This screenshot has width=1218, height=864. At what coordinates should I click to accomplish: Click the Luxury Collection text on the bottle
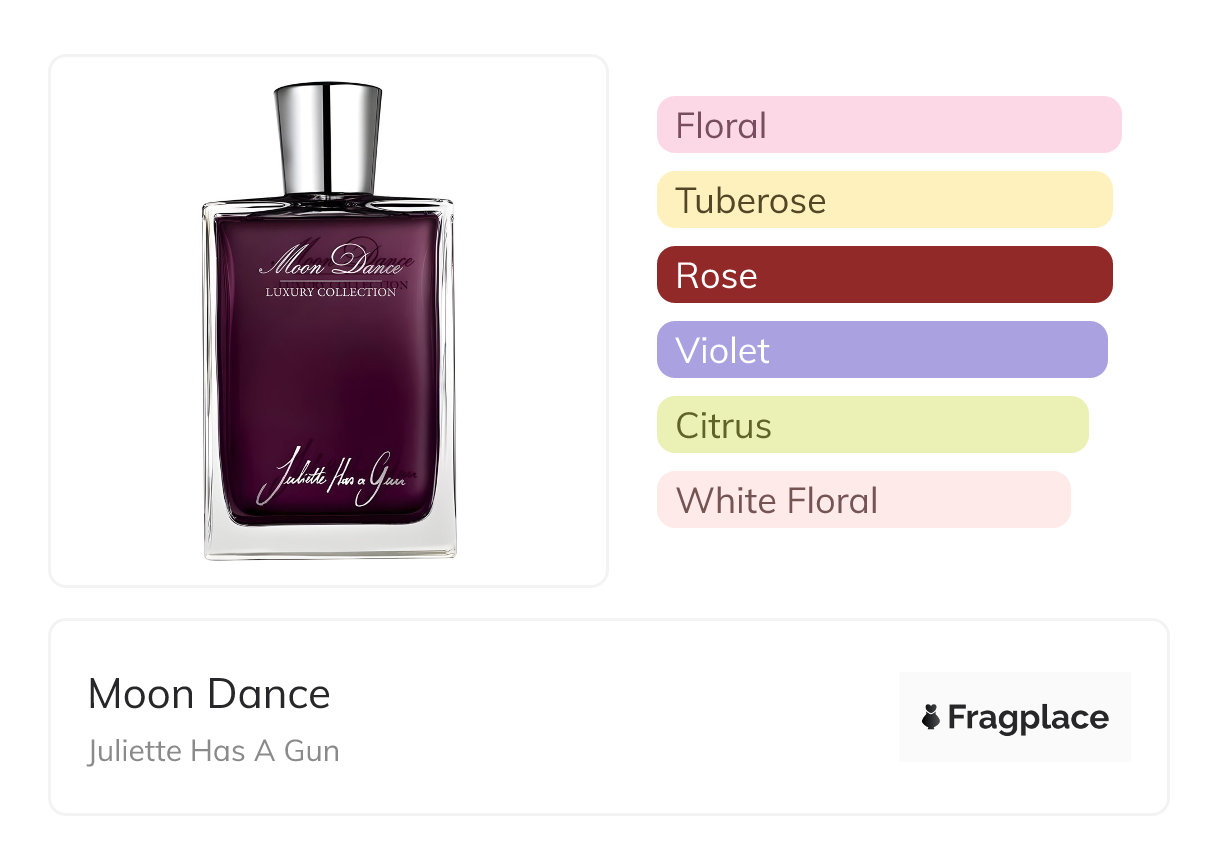tap(331, 292)
